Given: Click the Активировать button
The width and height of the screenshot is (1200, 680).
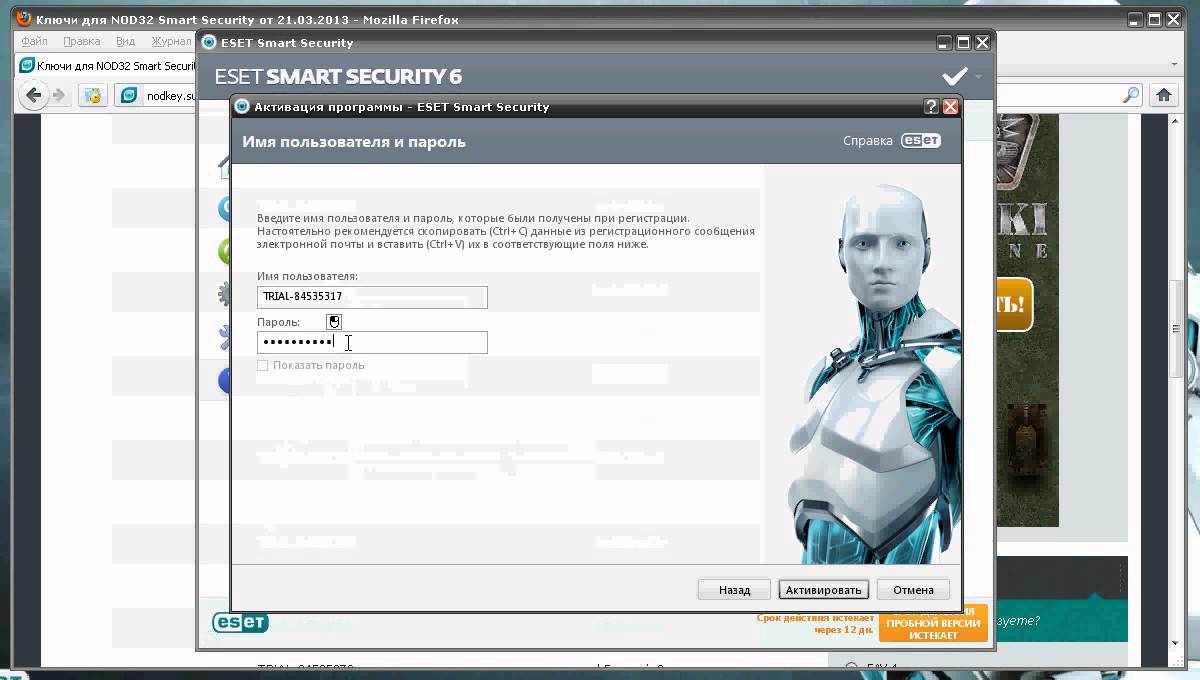Looking at the screenshot, I should click(823, 590).
